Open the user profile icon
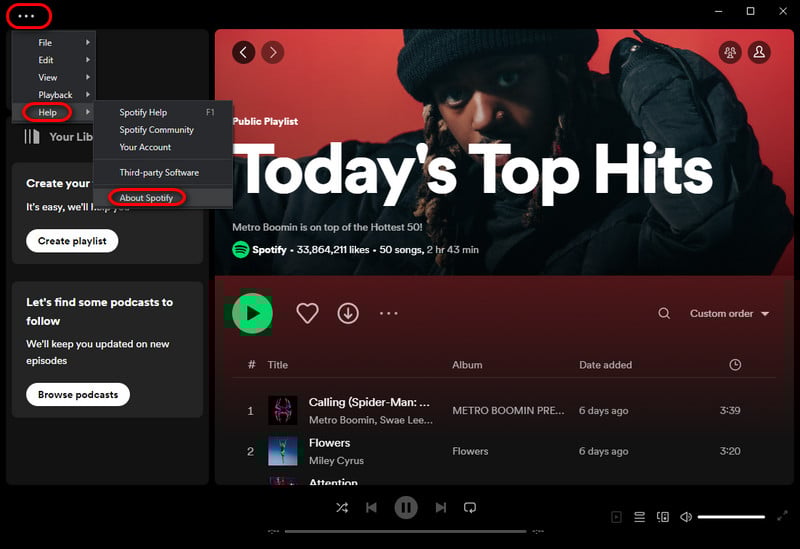The height and width of the screenshot is (549, 800). [759, 52]
